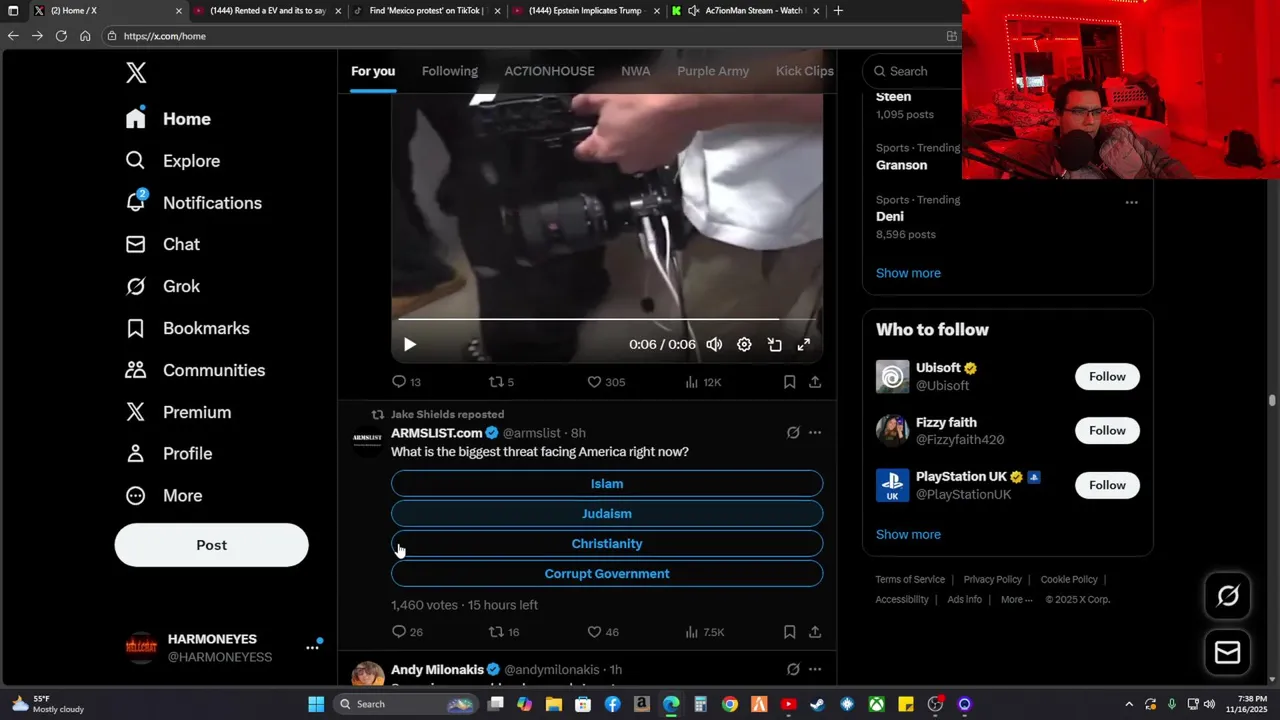Show more trending topics
Viewport: 1280px width, 720px height.
click(x=908, y=273)
